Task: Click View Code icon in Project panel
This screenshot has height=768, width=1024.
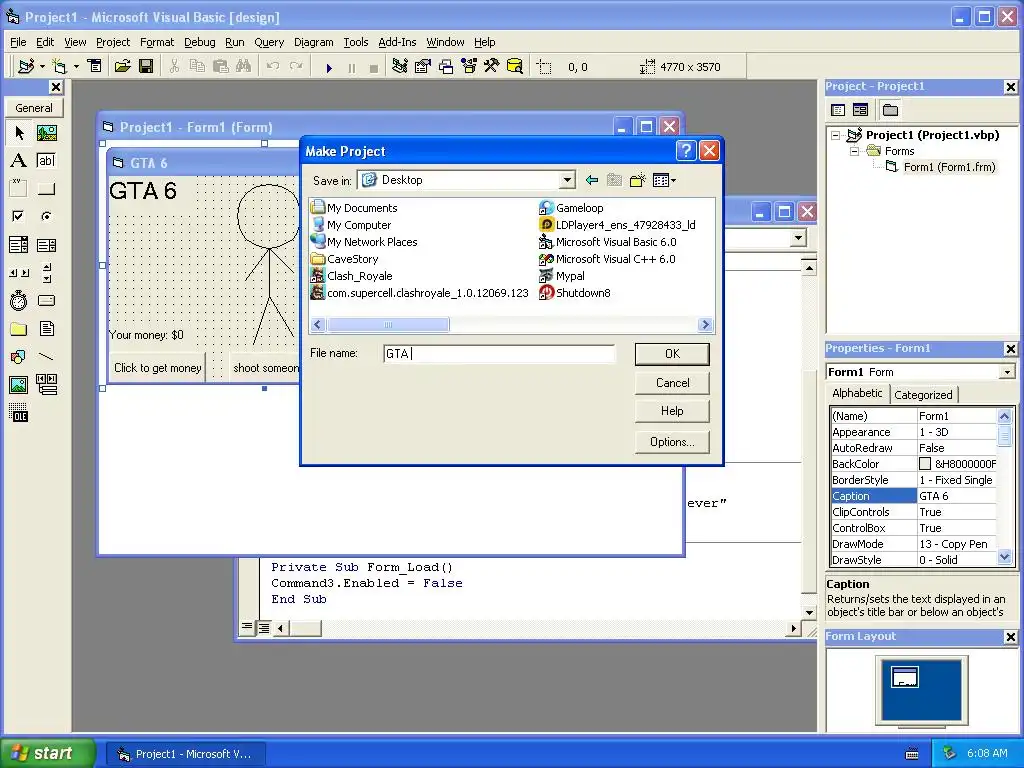Action: click(x=838, y=110)
